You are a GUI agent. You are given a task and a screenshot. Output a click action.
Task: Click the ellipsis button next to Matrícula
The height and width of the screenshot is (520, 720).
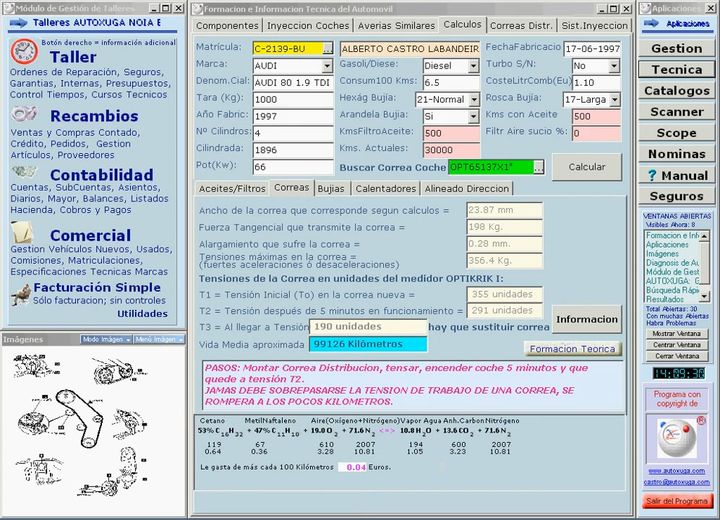click(327, 48)
